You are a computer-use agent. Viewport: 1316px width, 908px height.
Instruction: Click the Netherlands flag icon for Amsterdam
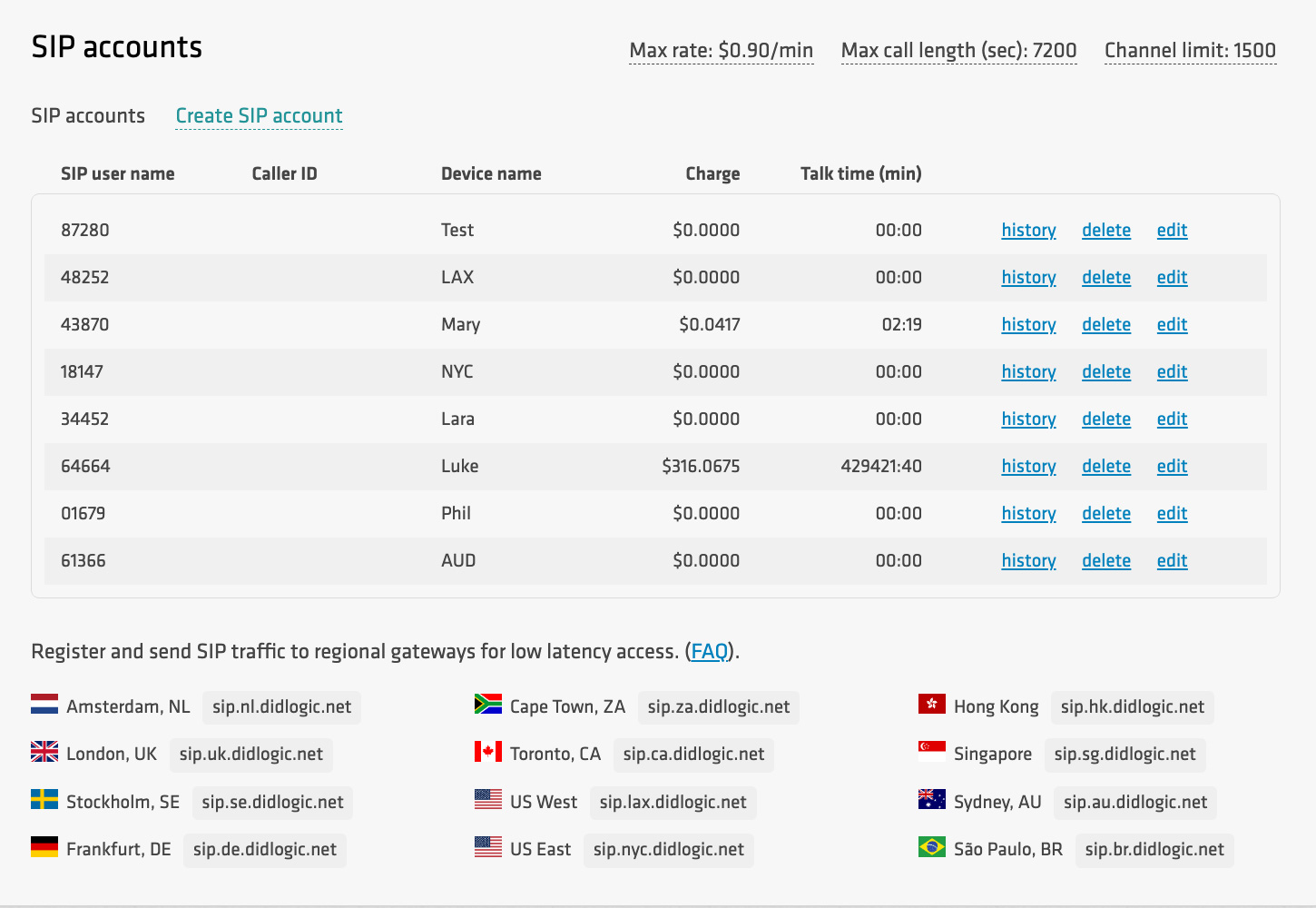44,706
